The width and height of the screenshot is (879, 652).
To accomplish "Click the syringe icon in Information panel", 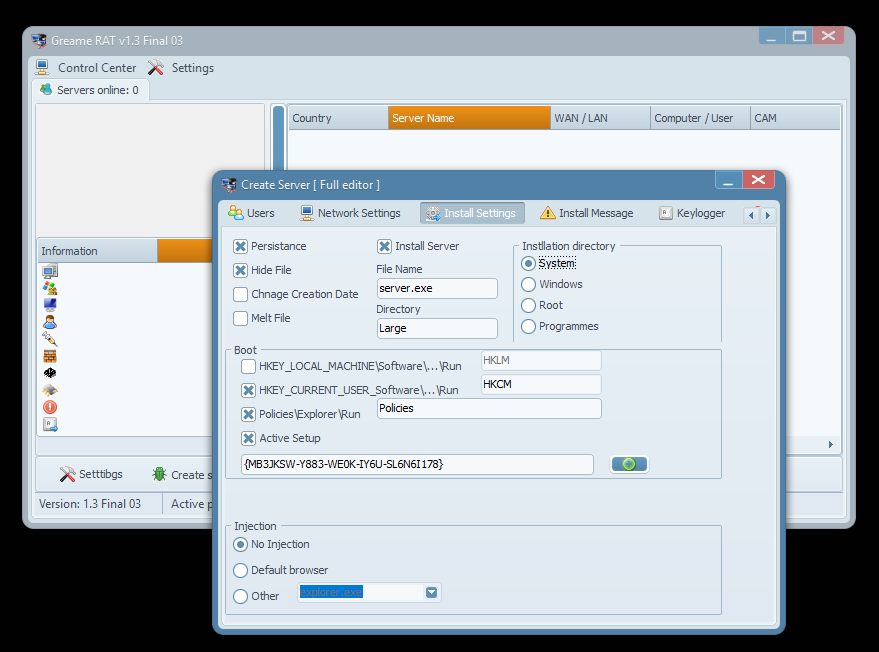I will click(50, 339).
